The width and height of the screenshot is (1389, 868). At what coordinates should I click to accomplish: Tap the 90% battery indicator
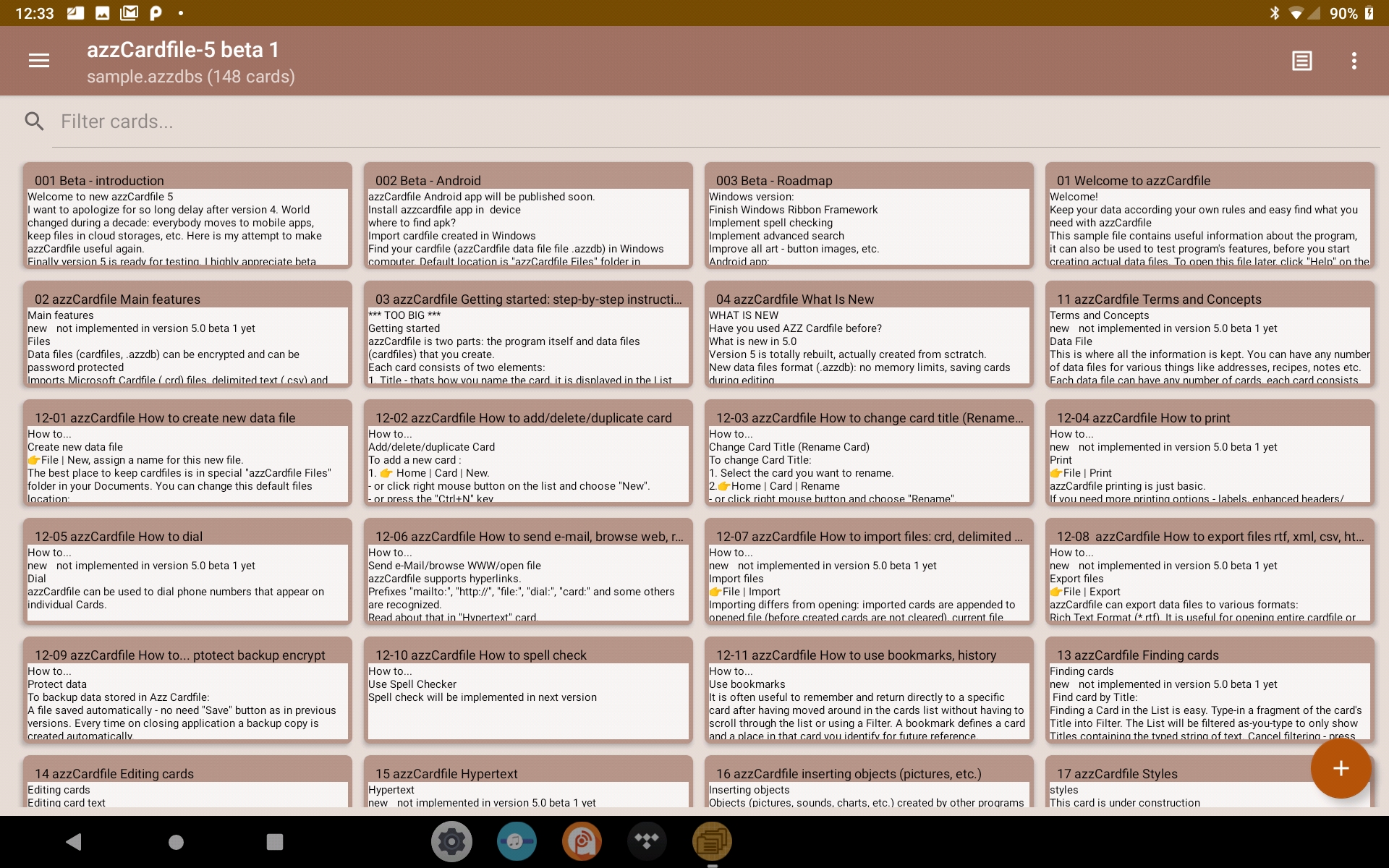click(1351, 13)
